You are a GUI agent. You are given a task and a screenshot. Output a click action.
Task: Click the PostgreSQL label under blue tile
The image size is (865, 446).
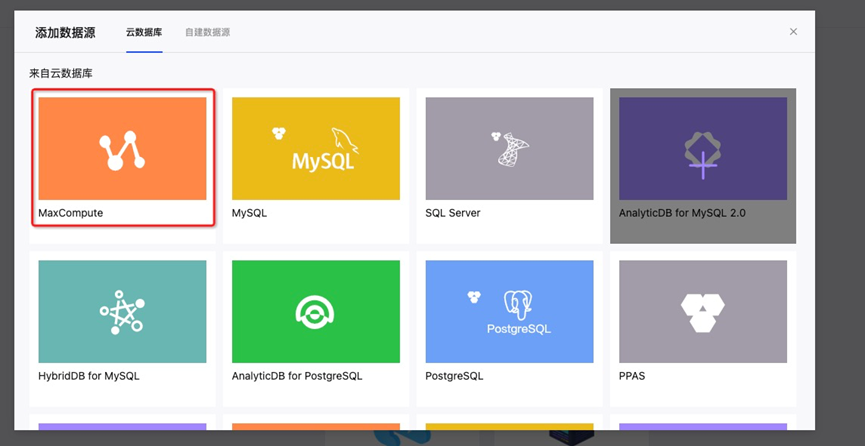point(454,376)
